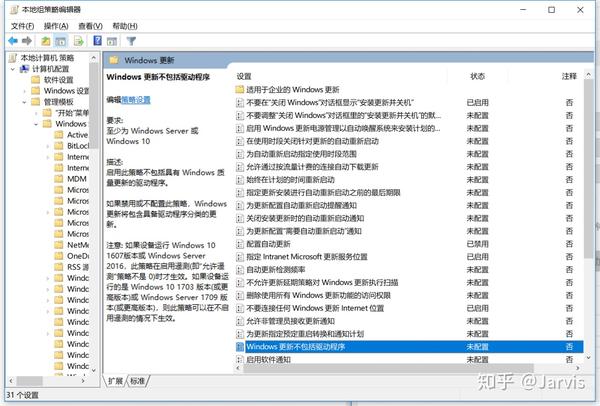Click the 适用于企业的 Windows 更新 folder icon

coord(240,90)
